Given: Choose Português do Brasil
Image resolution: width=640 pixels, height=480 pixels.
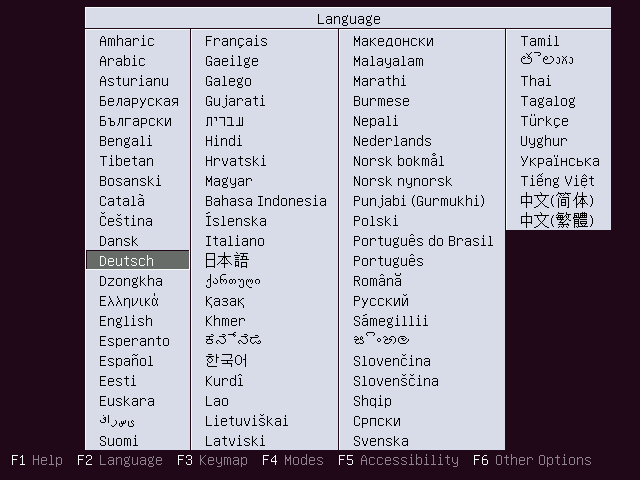Looking at the screenshot, I should [x=423, y=241].
